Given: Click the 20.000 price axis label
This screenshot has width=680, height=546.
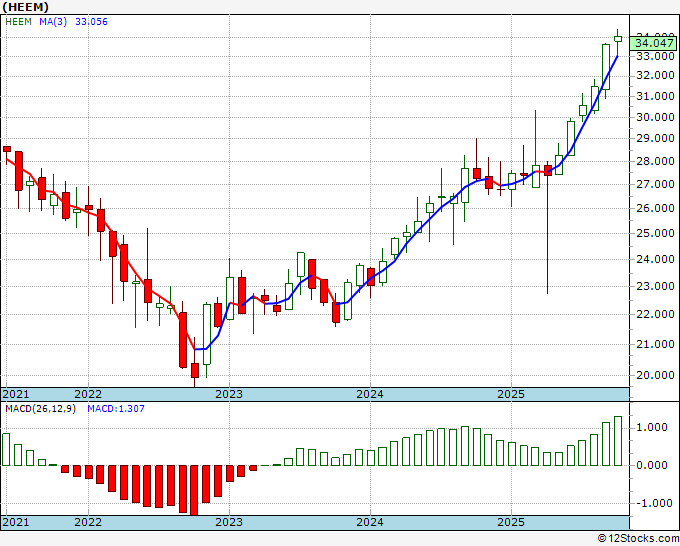Looking at the screenshot, I should (655, 375).
